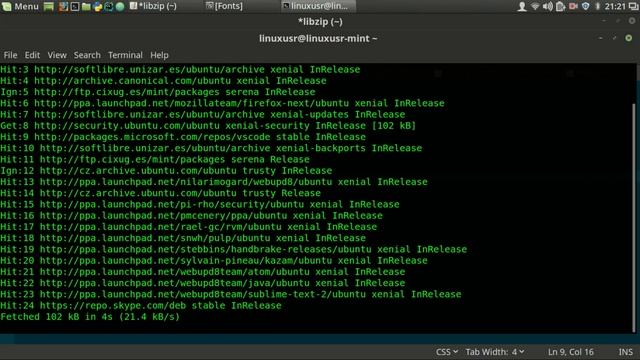Screen dimensions: 640x360
Task: Click the Hit:23 sublime-text-2 line
Action: [x=231, y=294]
